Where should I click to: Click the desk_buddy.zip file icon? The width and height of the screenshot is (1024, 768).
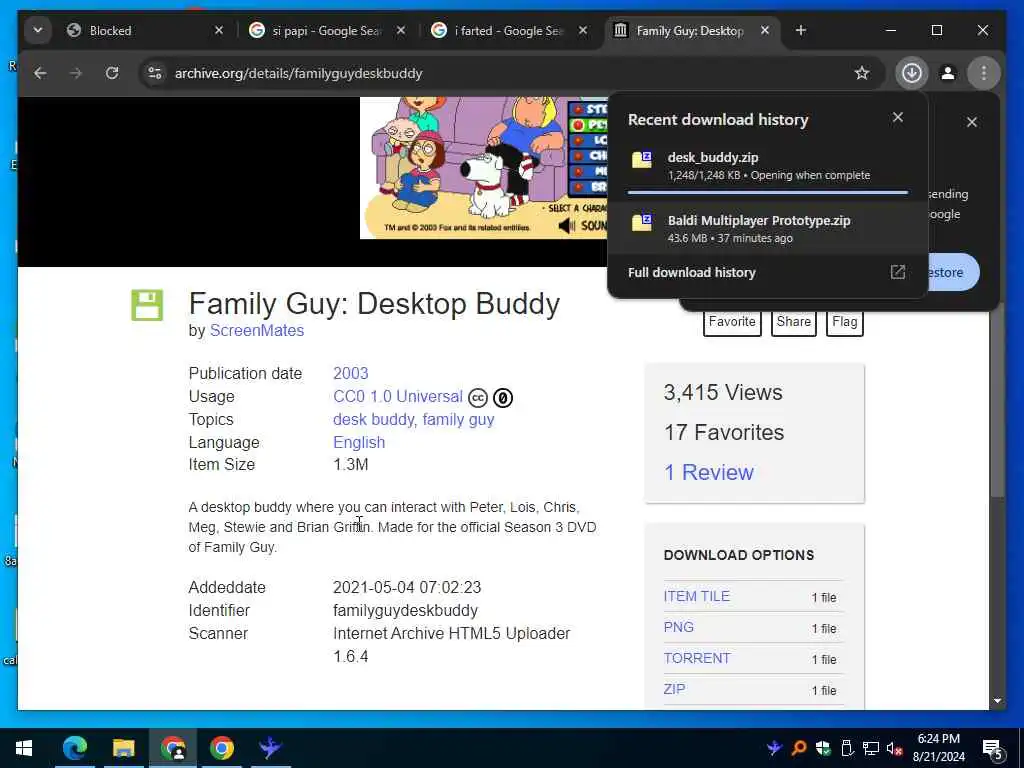coord(642,160)
